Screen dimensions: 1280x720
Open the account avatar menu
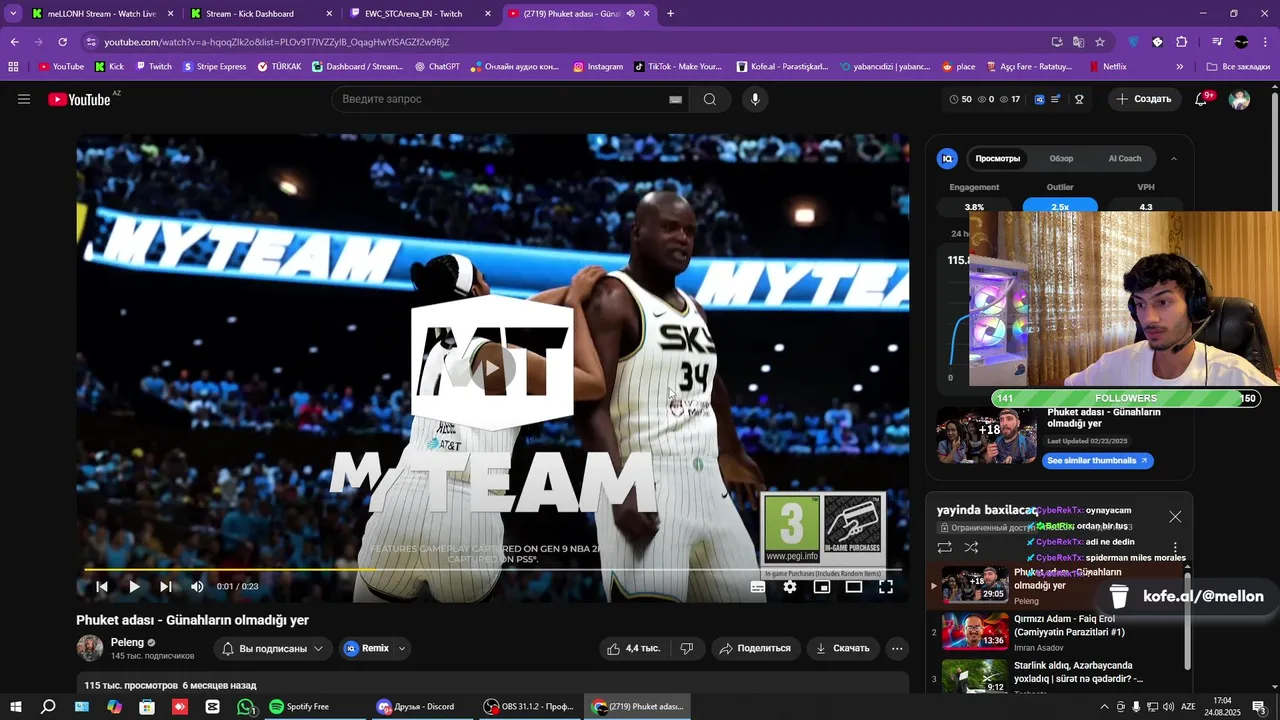(x=1239, y=99)
